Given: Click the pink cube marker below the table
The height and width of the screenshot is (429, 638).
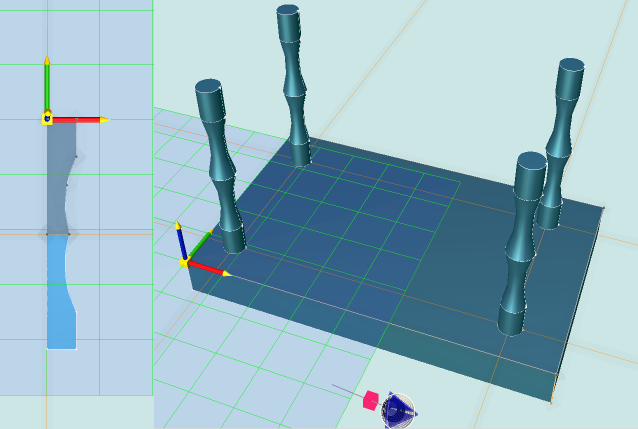Looking at the screenshot, I should (x=370, y=400).
